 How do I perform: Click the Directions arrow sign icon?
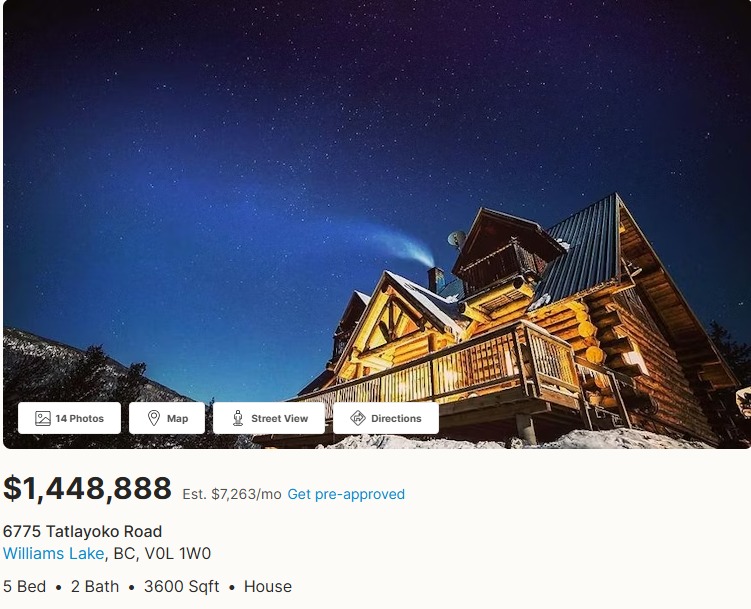tap(358, 418)
